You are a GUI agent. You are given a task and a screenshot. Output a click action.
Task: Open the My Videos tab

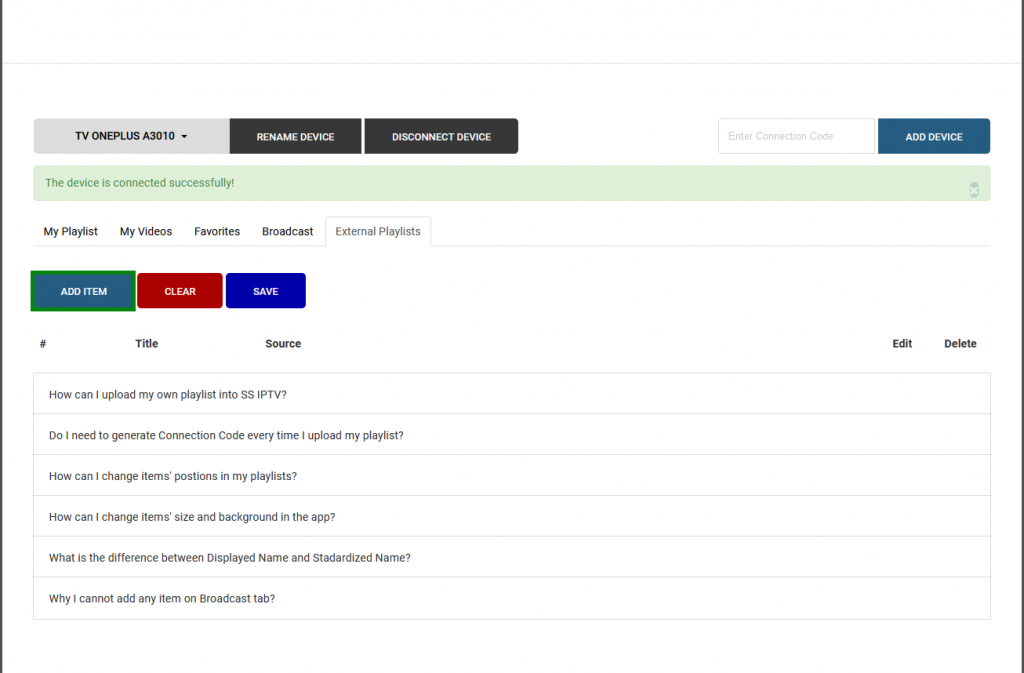(146, 231)
